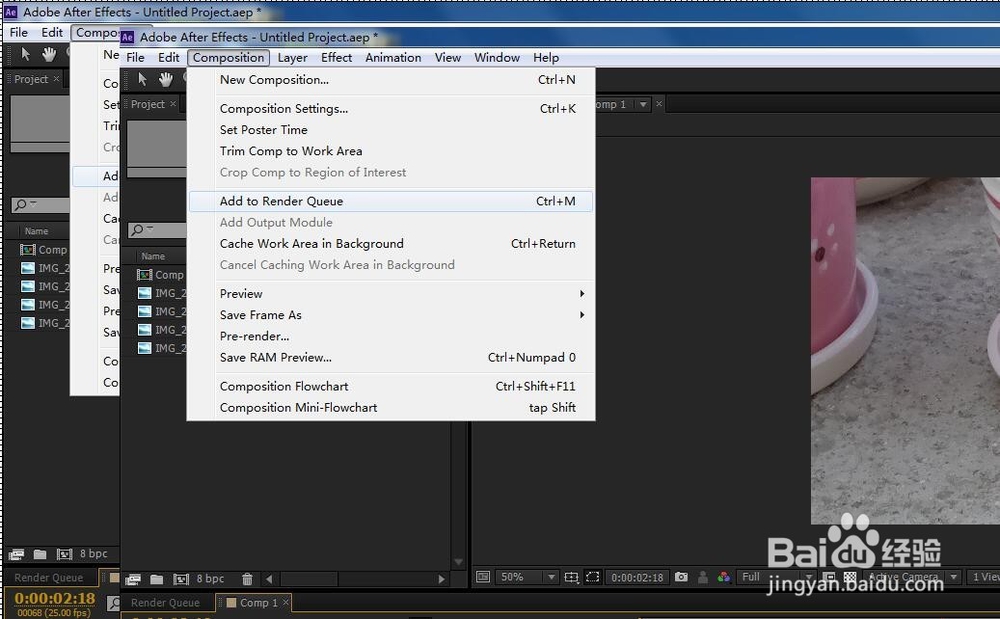The height and width of the screenshot is (619, 1000).
Task: Open Full resolution dropdown
Action: pos(776,577)
